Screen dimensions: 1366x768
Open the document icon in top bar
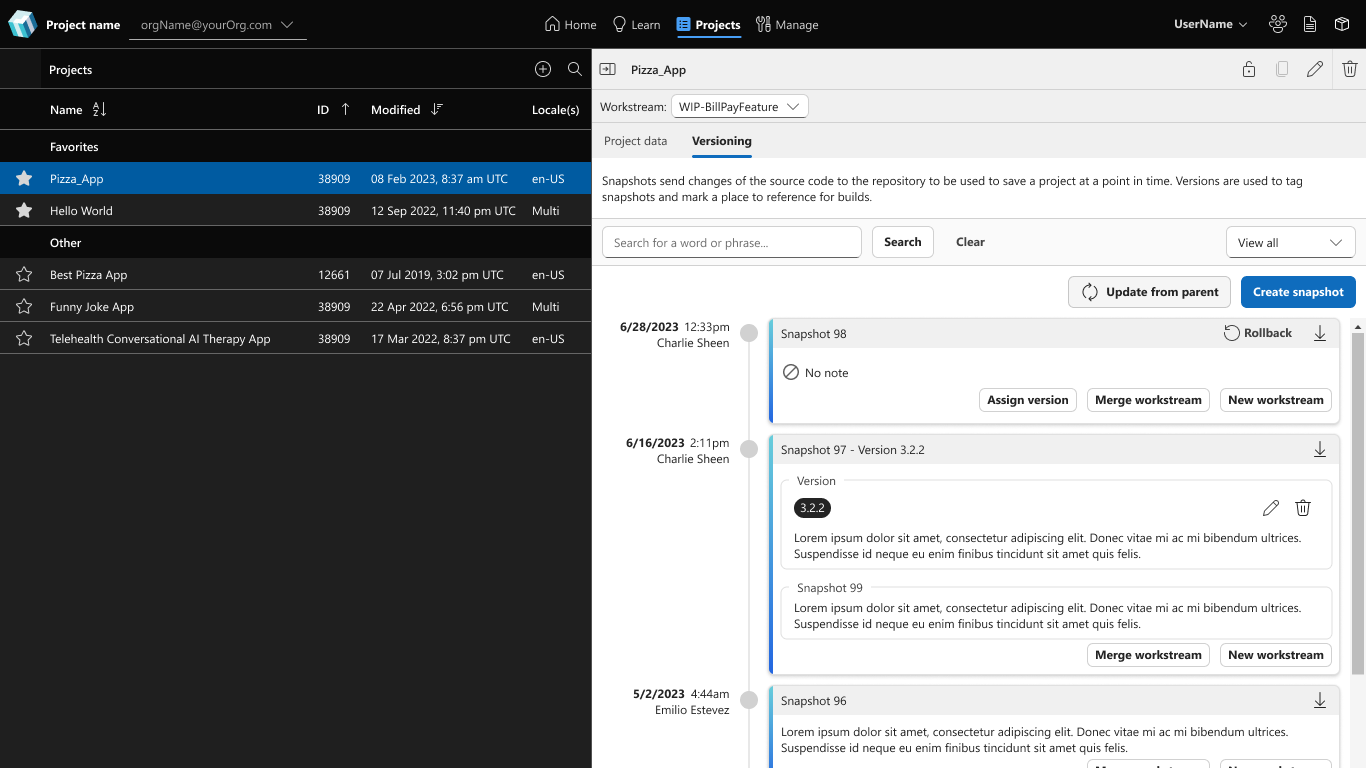(x=1310, y=24)
